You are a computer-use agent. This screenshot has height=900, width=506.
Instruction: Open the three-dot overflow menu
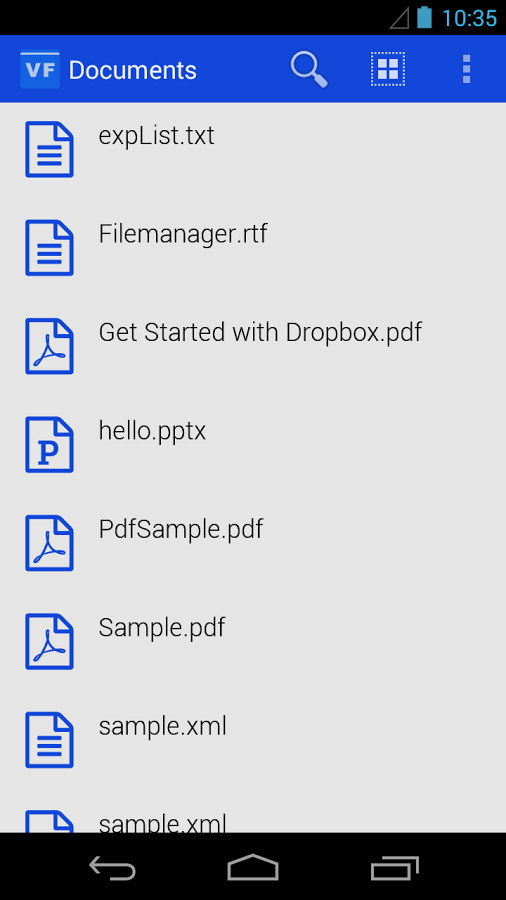click(466, 69)
